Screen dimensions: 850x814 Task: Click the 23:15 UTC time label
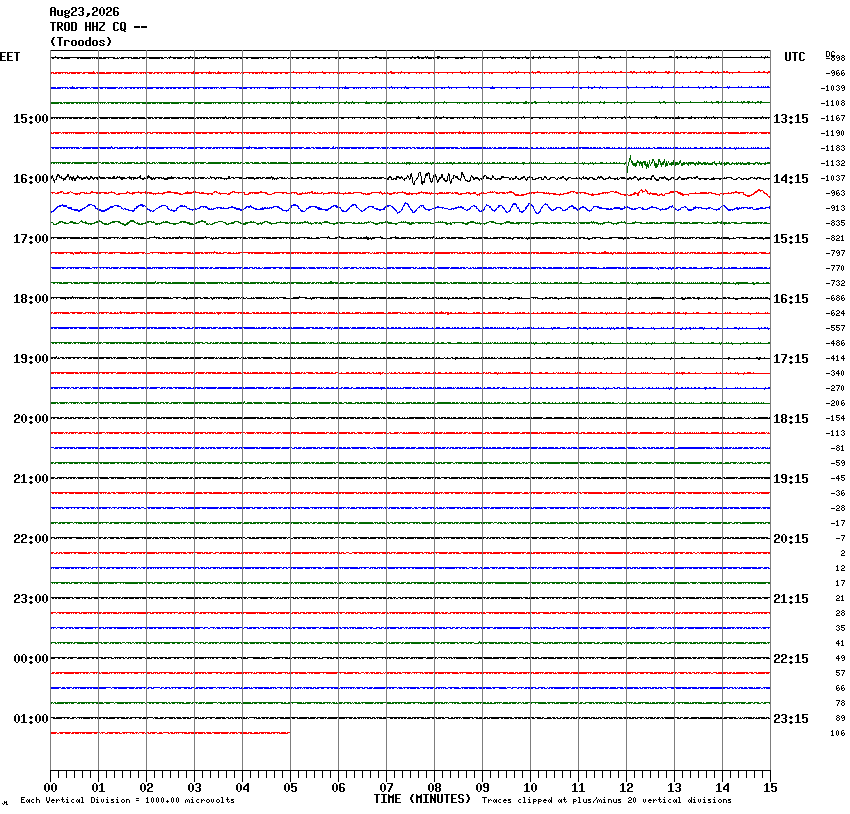tap(790, 719)
